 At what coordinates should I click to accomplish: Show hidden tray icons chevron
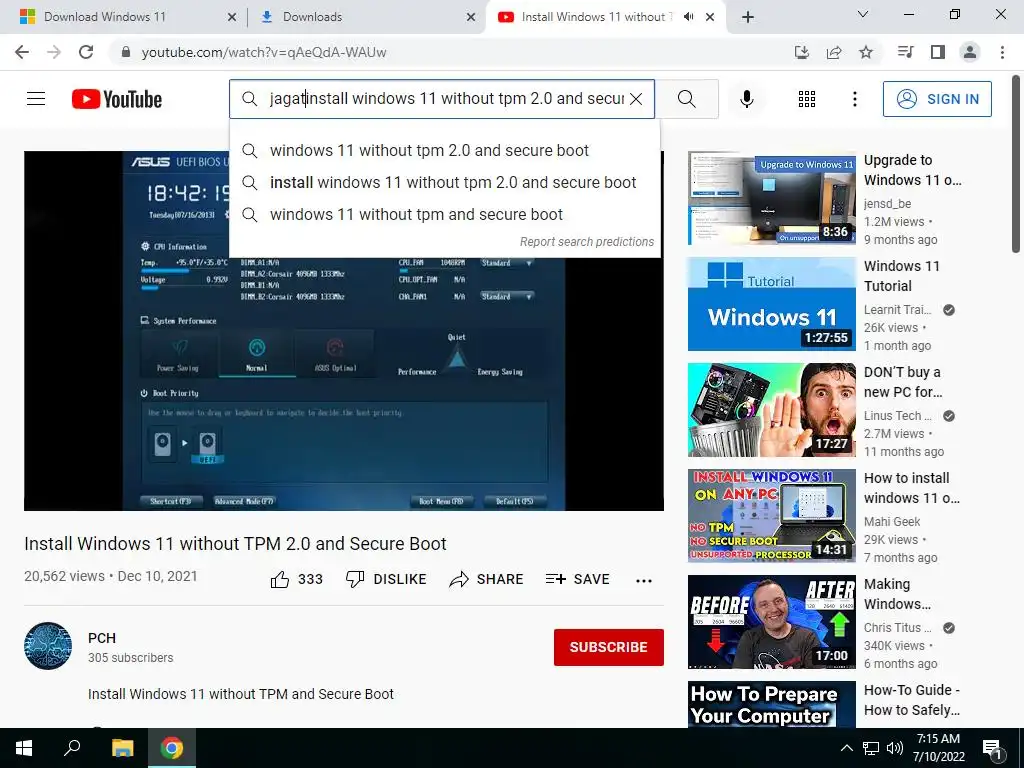click(846, 748)
